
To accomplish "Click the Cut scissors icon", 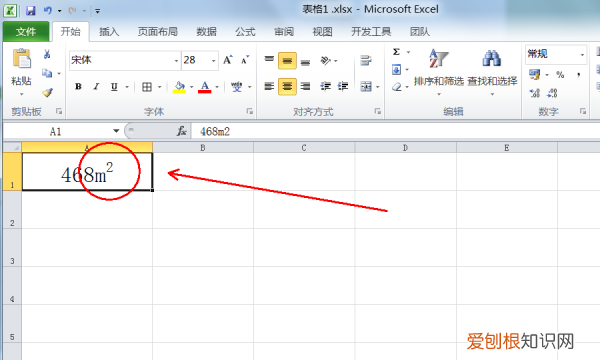I will tap(47, 54).
